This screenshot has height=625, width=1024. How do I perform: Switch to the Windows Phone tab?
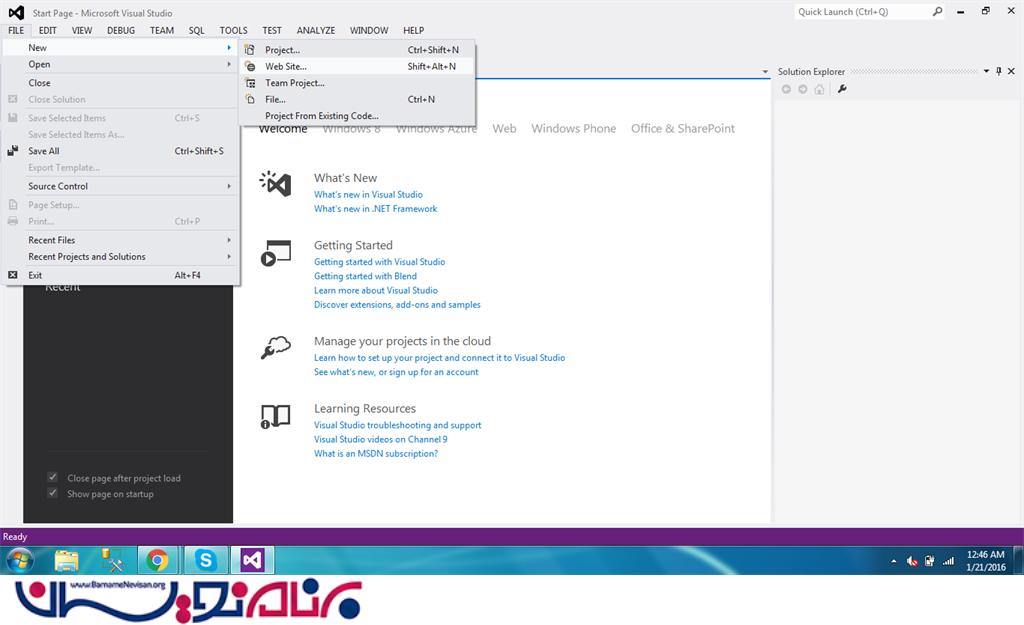point(573,129)
